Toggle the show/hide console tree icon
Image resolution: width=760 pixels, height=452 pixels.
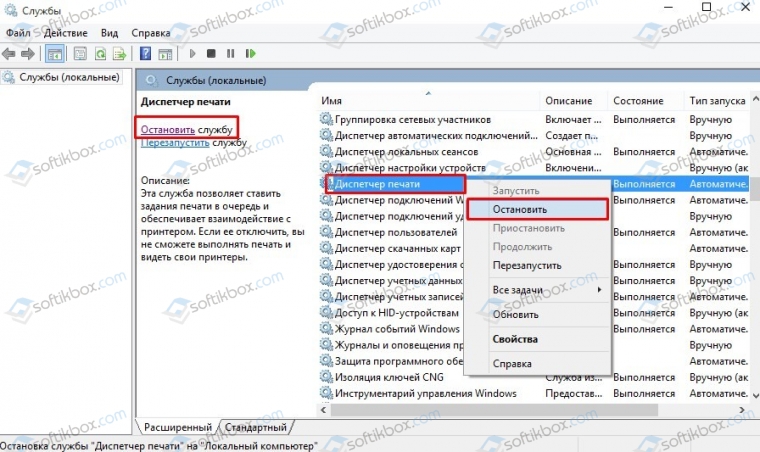55,54
